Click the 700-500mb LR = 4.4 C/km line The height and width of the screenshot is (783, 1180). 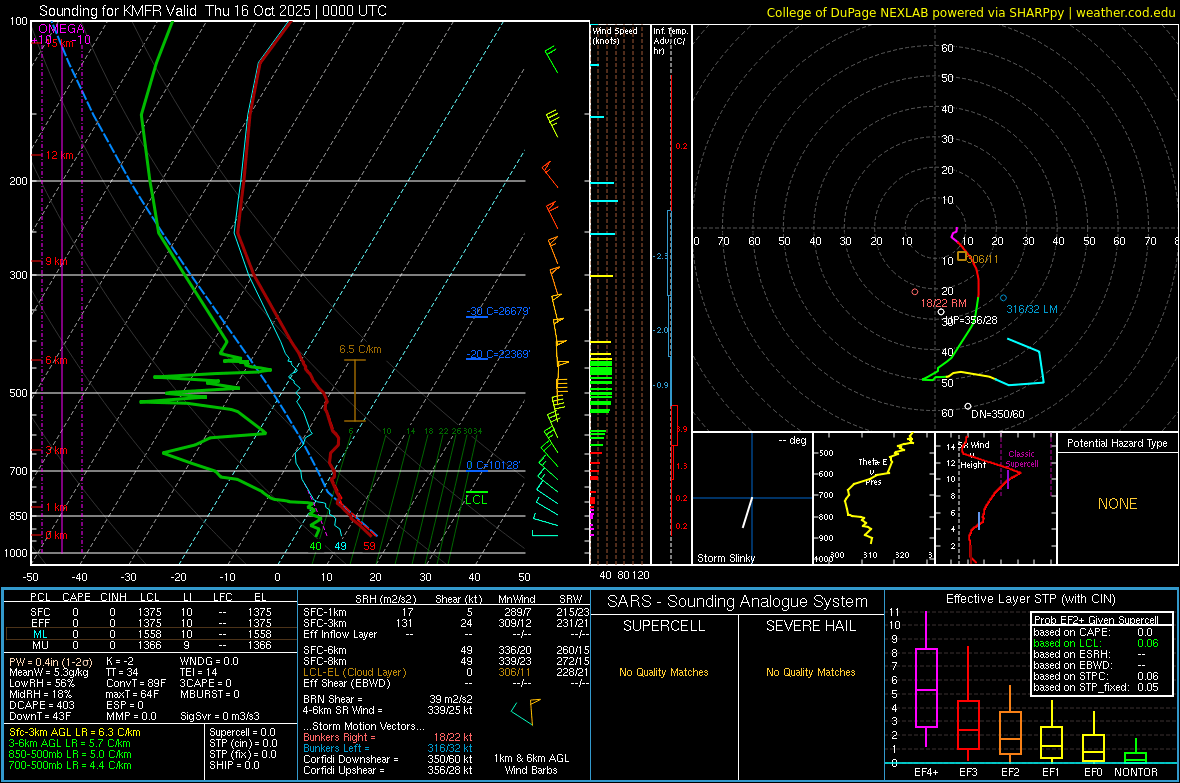click(70, 765)
